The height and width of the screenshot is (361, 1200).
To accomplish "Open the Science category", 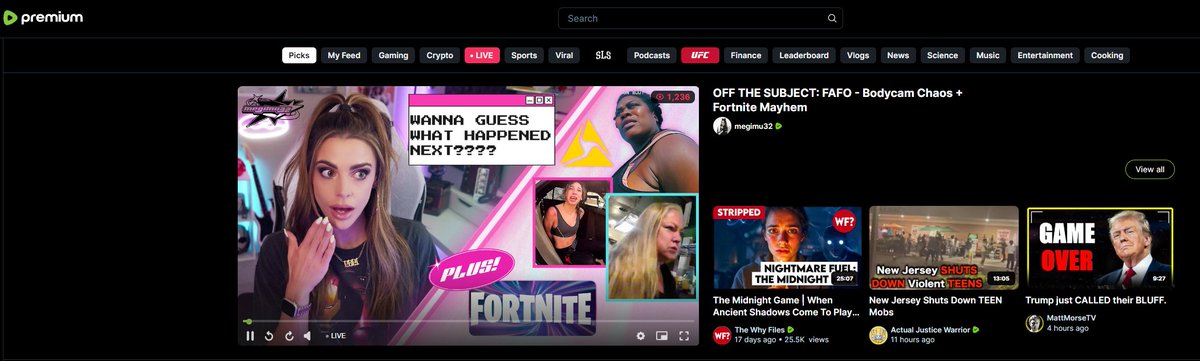I will (942, 56).
